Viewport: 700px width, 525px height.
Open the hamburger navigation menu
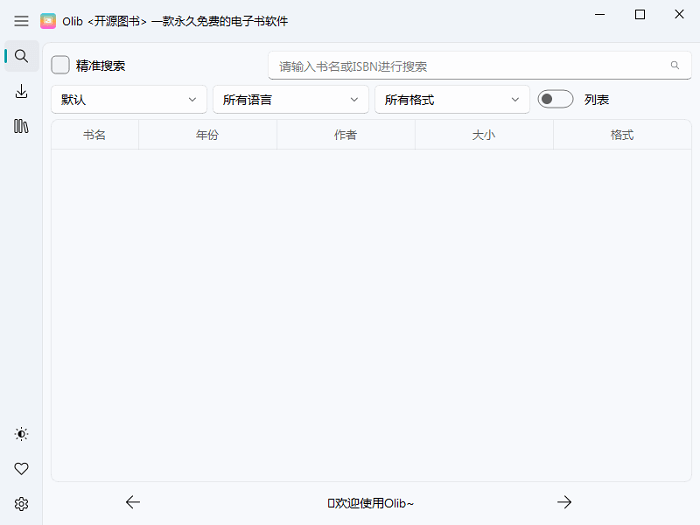pos(21,21)
